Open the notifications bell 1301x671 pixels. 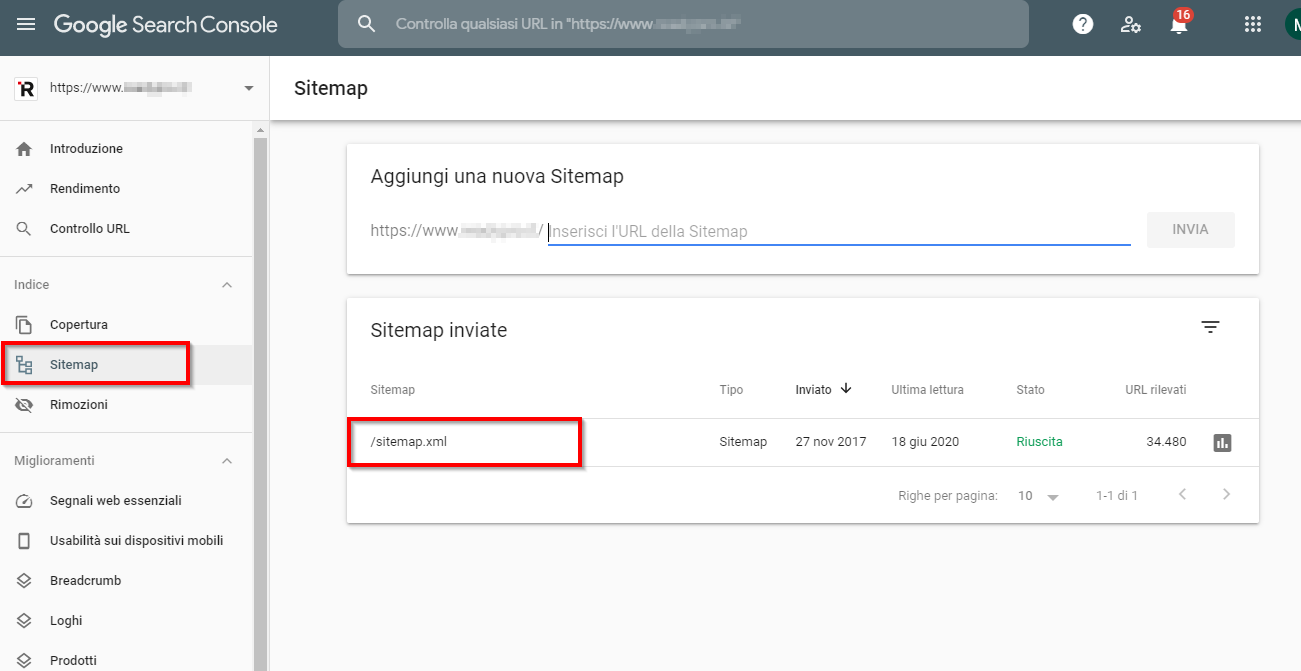coord(1180,24)
